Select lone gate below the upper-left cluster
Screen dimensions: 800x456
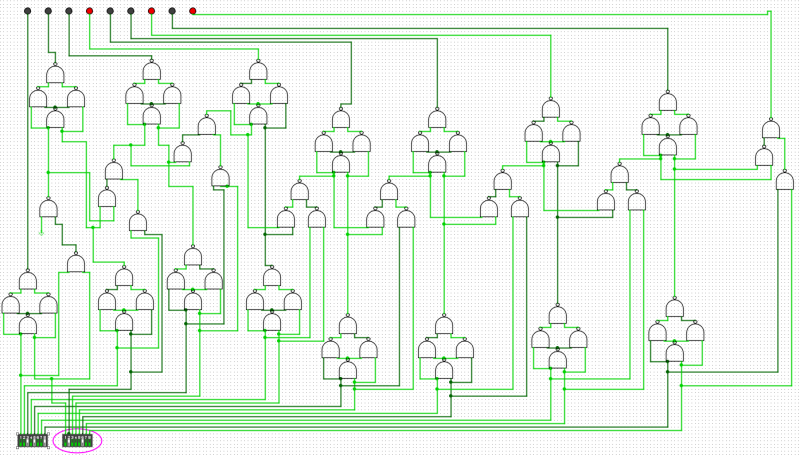(x=48, y=209)
